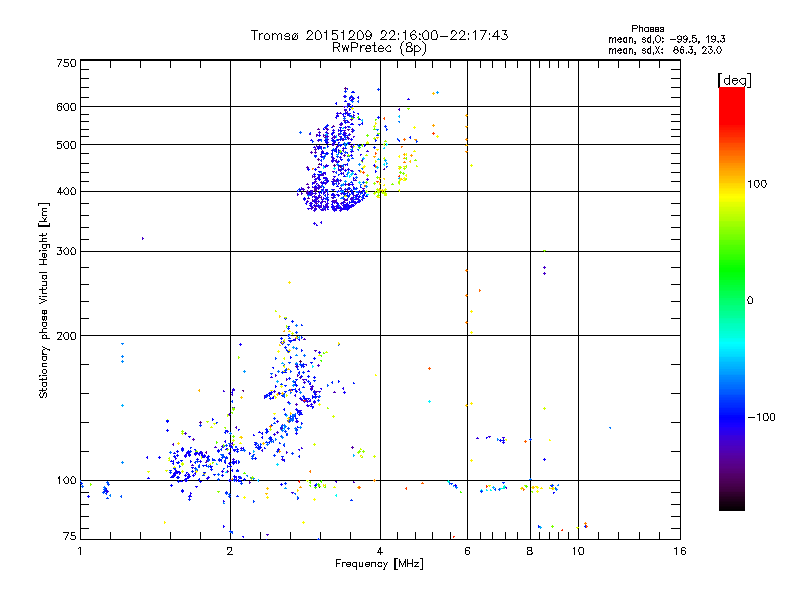Pick the blue band near -100 on colorbar
Viewport: 800px width, 600px height.
coord(732,417)
